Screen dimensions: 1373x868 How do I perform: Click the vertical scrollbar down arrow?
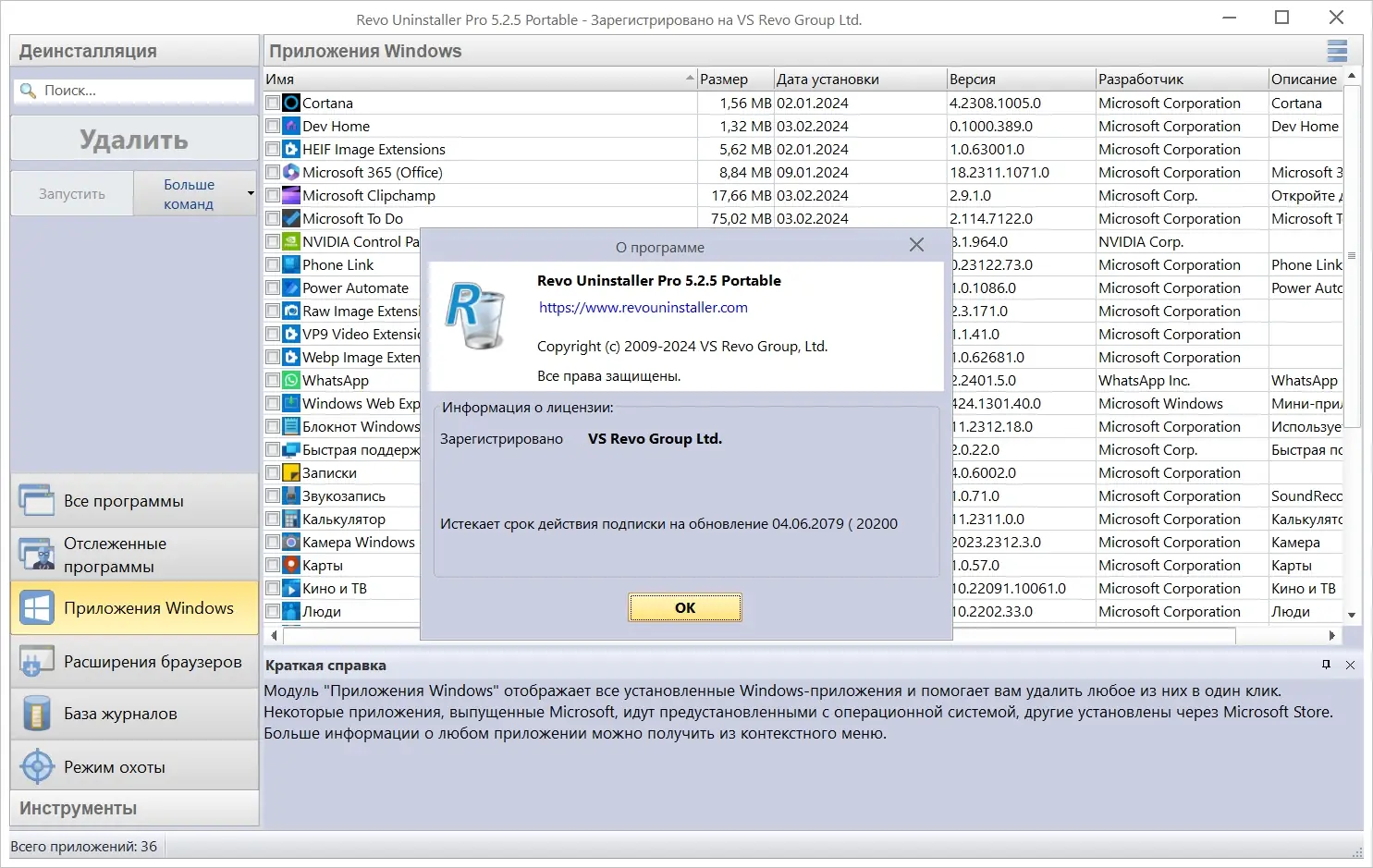(1352, 615)
